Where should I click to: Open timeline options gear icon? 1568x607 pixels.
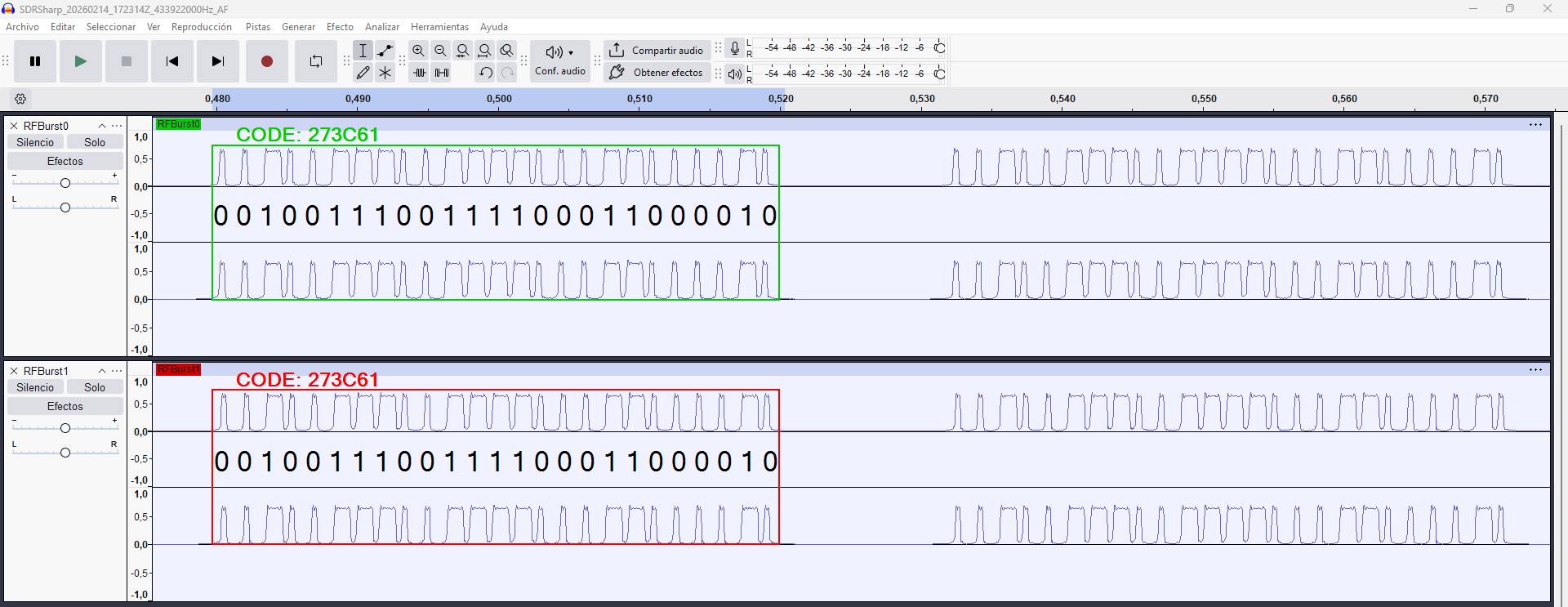pyautogui.click(x=20, y=99)
